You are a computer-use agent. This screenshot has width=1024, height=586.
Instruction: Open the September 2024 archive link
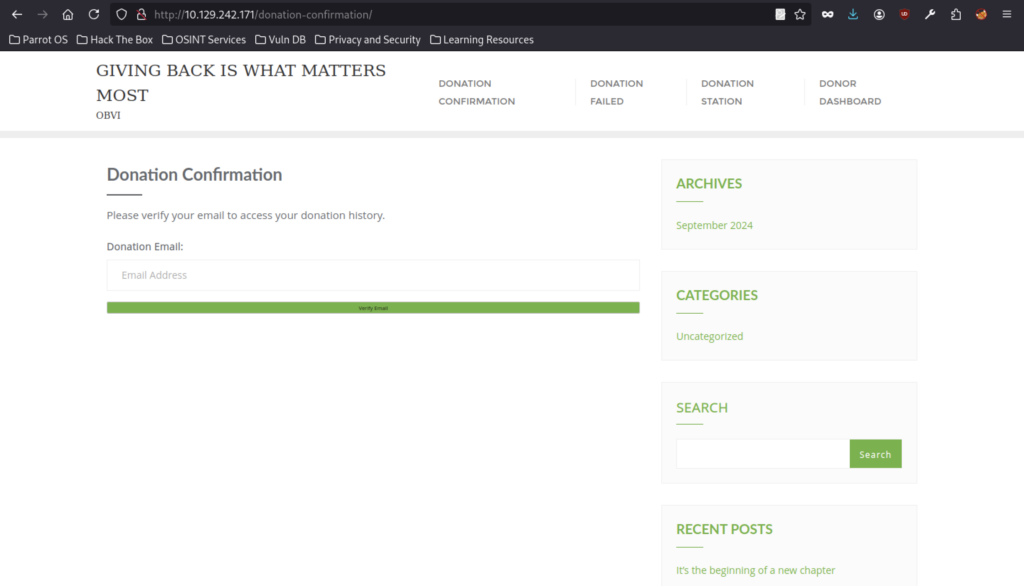point(714,226)
